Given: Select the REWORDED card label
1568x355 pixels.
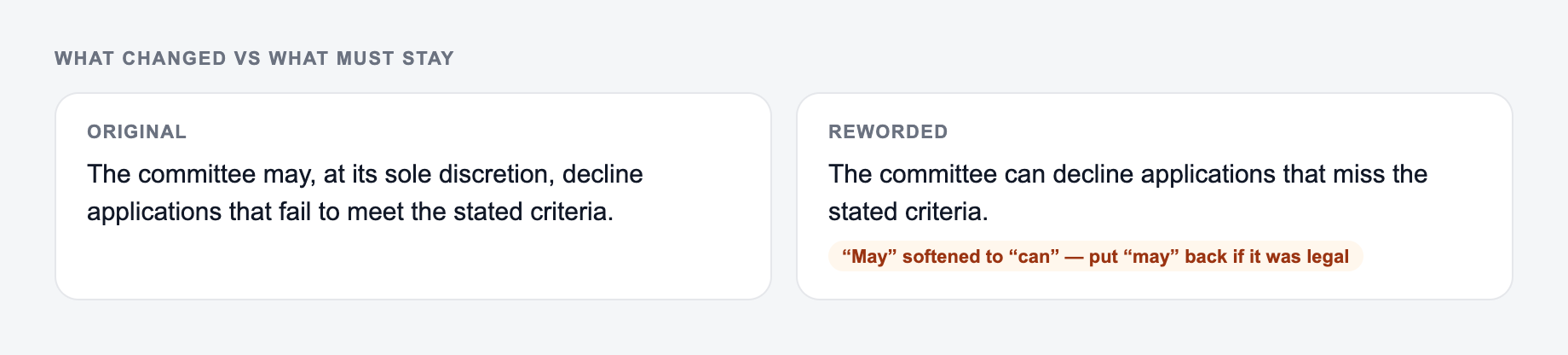Looking at the screenshot, I should point(888,132).
